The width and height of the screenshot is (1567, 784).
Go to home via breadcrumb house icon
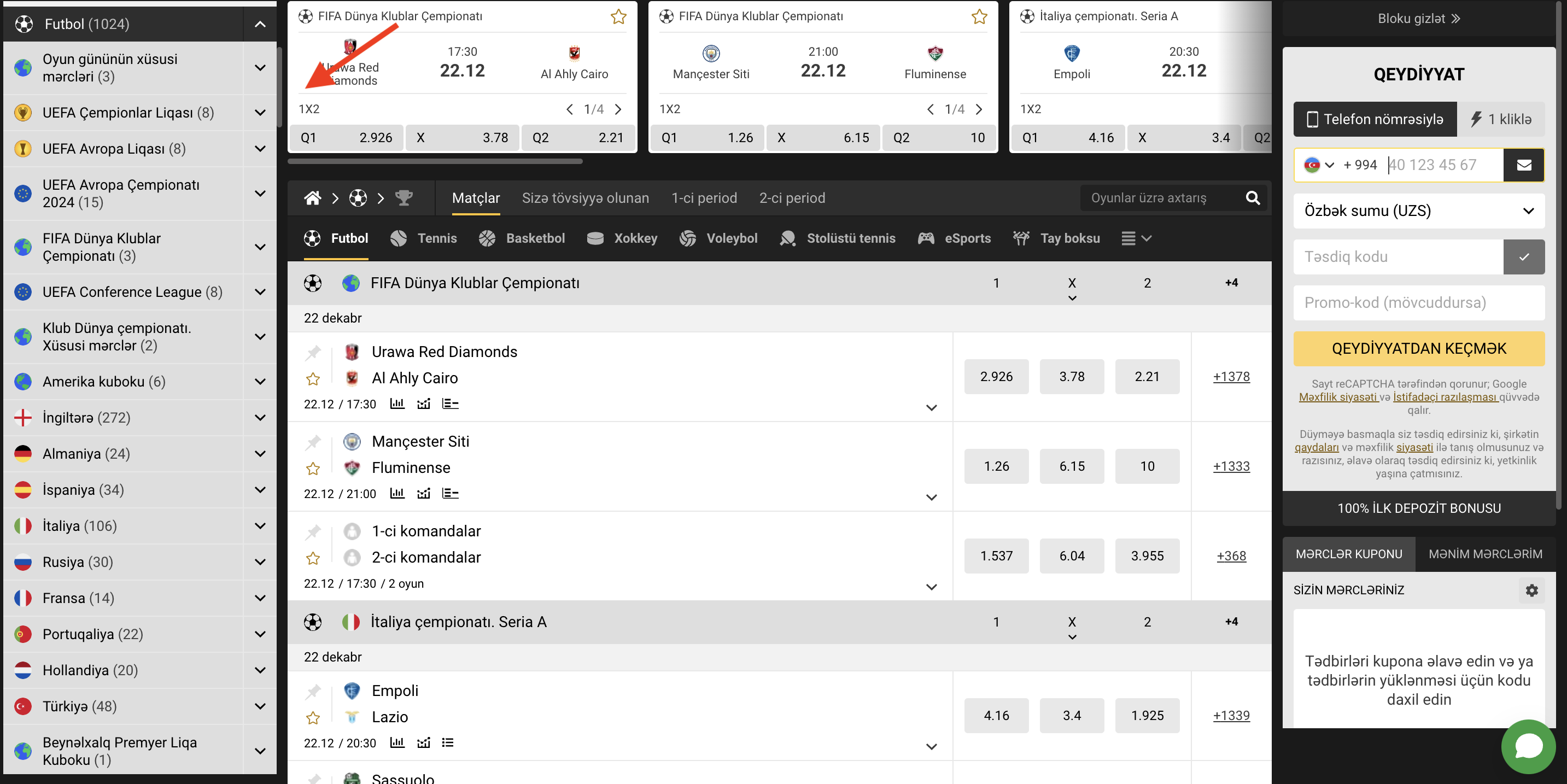point(313,198)
